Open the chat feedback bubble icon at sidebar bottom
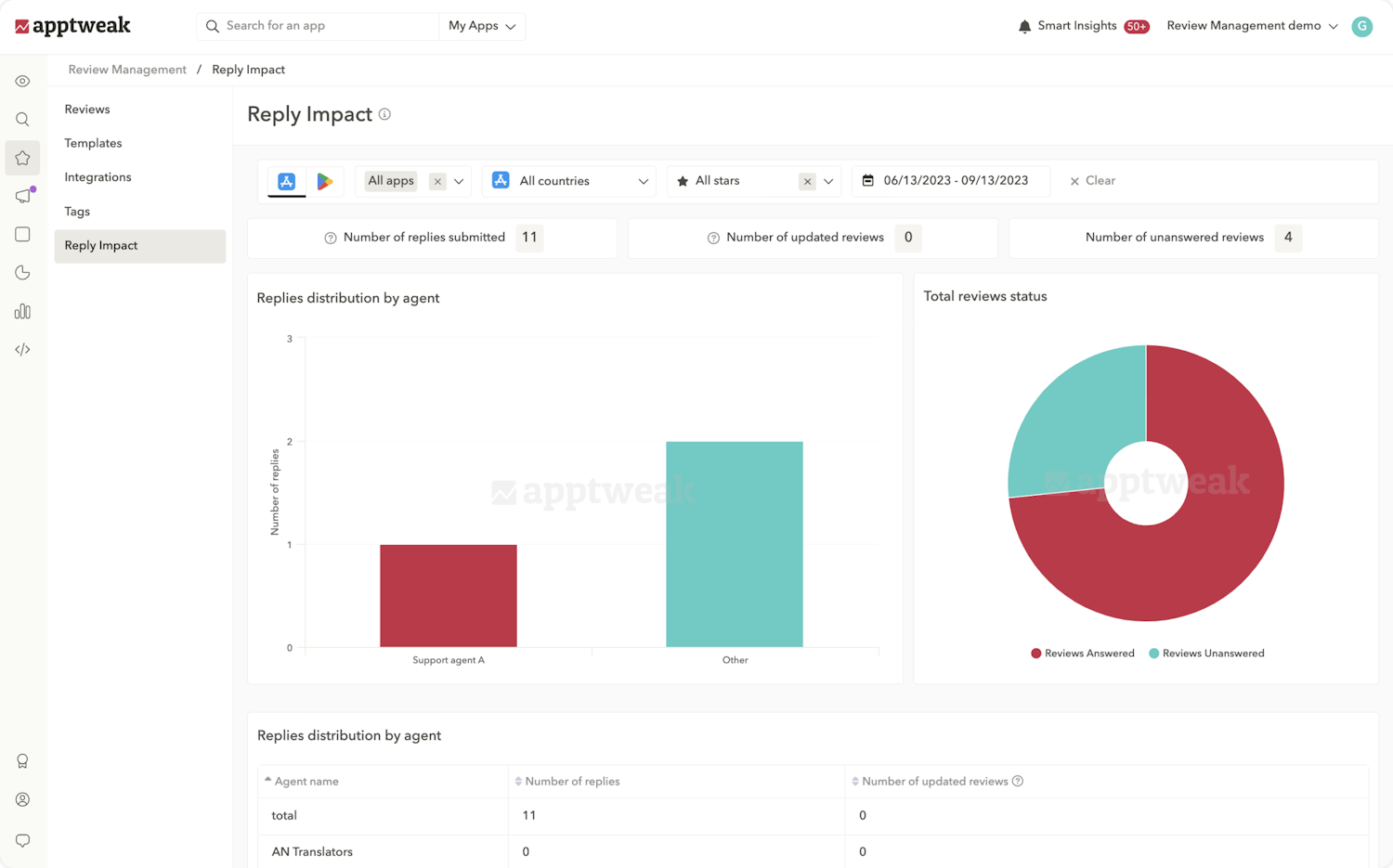1393x868 pixels. click(22, 840)
